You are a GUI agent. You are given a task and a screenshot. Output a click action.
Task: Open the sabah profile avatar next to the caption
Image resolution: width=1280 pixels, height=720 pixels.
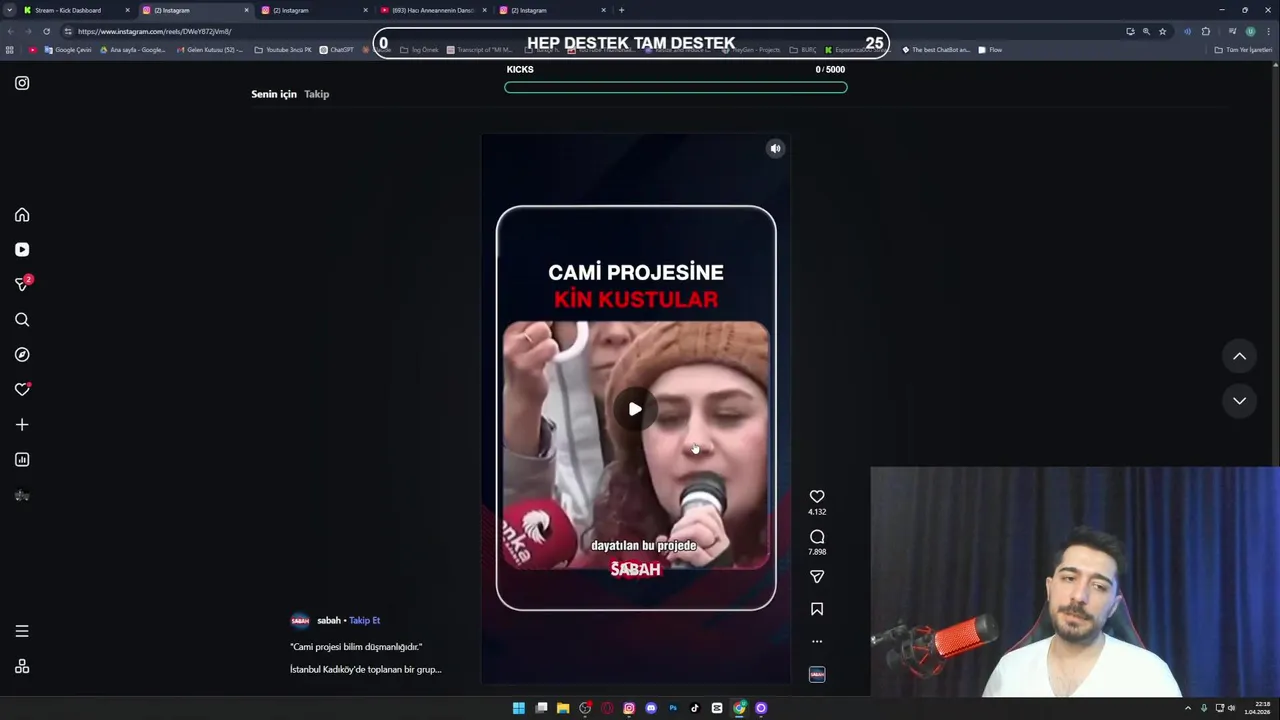click(300, 620)
